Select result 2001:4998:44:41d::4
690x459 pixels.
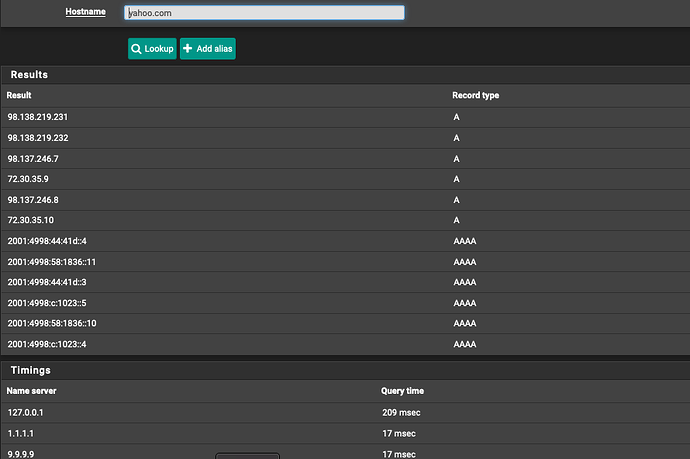47,241
